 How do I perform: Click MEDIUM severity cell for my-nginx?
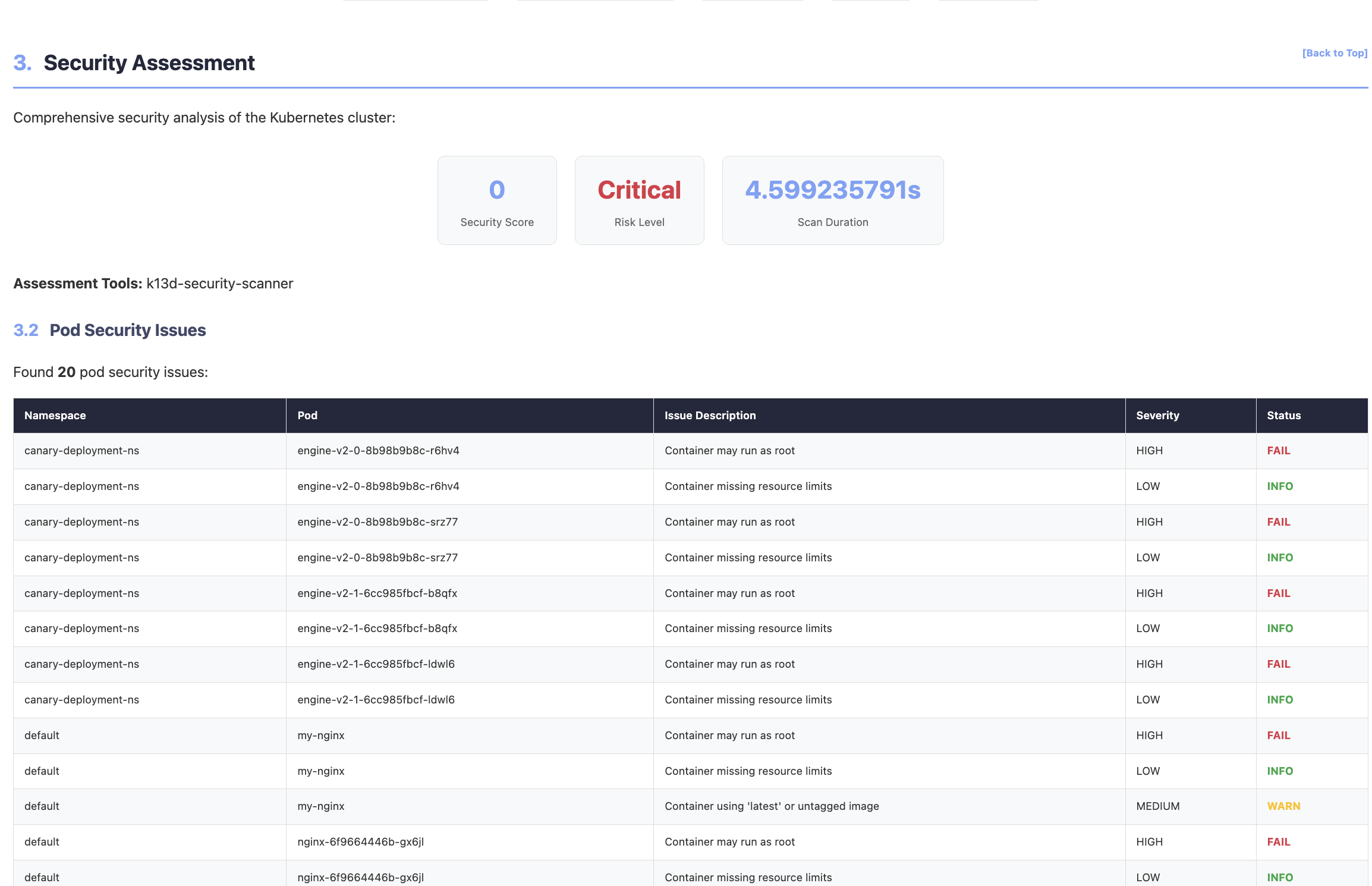tap(1157, 806)
